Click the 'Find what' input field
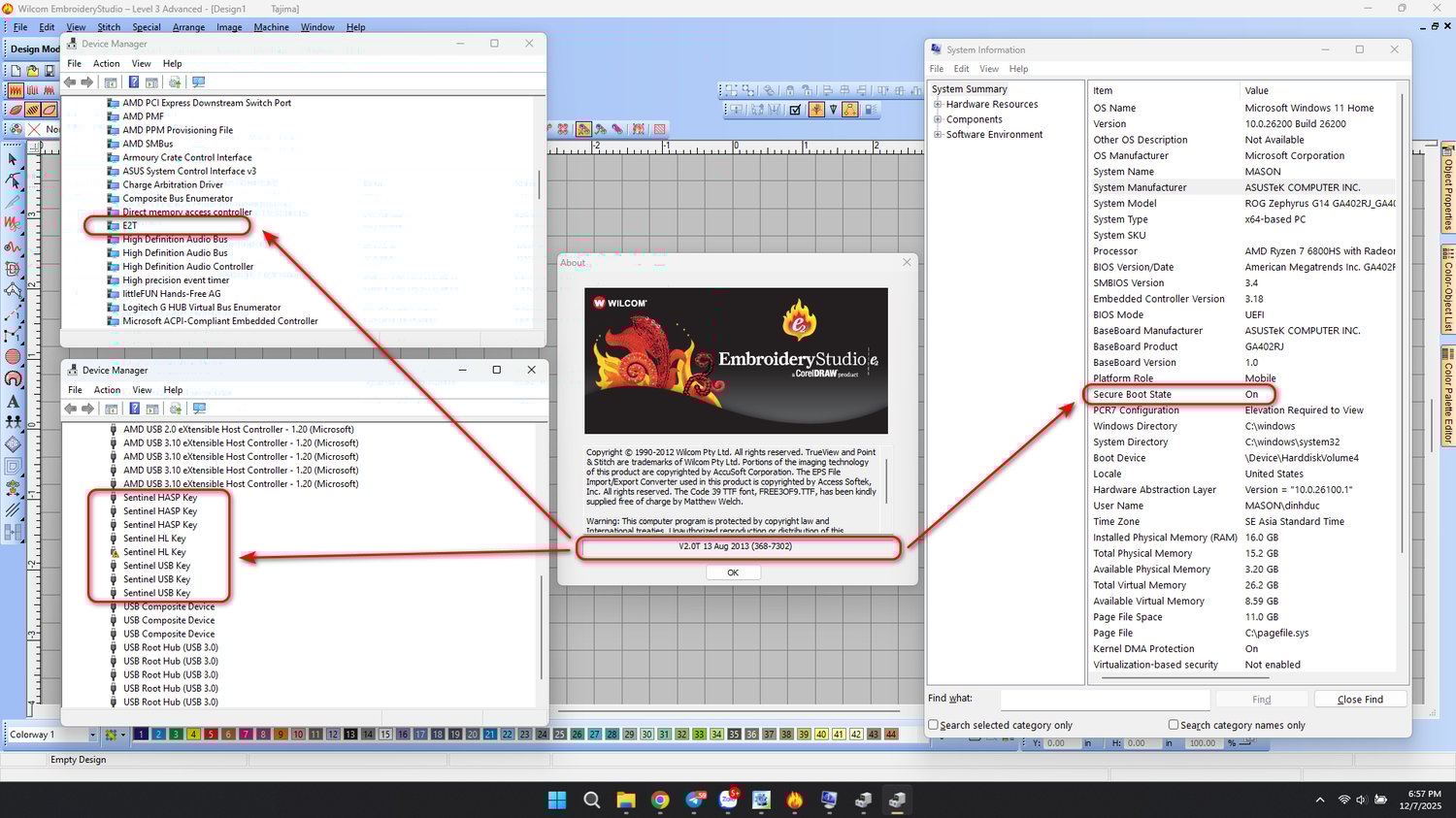Viewport: 1456px width, 818px height. click(1105, 699)
